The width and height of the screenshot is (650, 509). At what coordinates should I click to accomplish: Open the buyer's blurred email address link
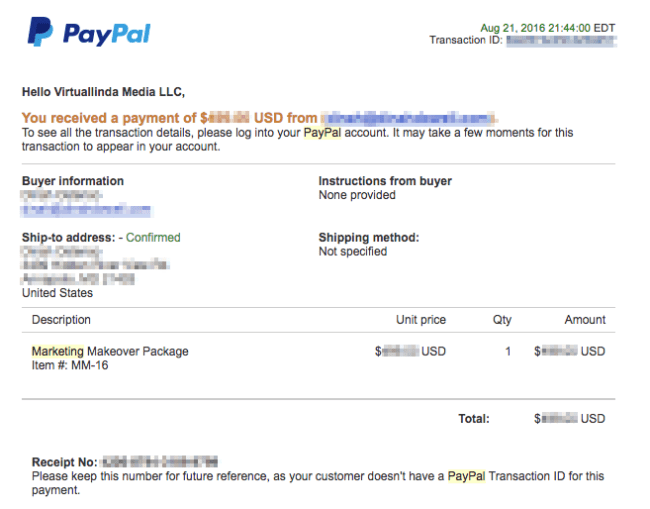tap(87, 210)
